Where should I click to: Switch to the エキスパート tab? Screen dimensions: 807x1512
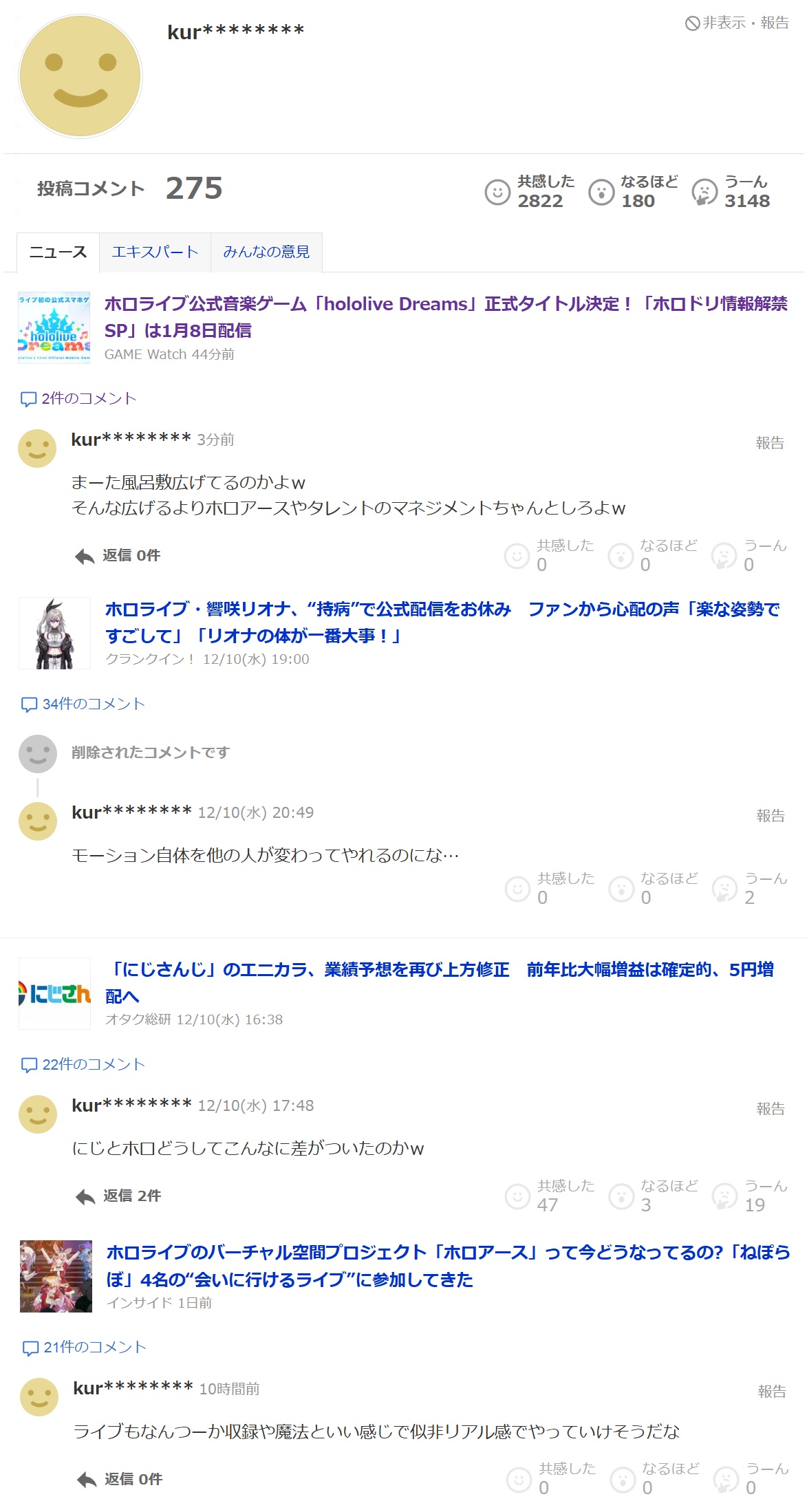tap(155, 252)
